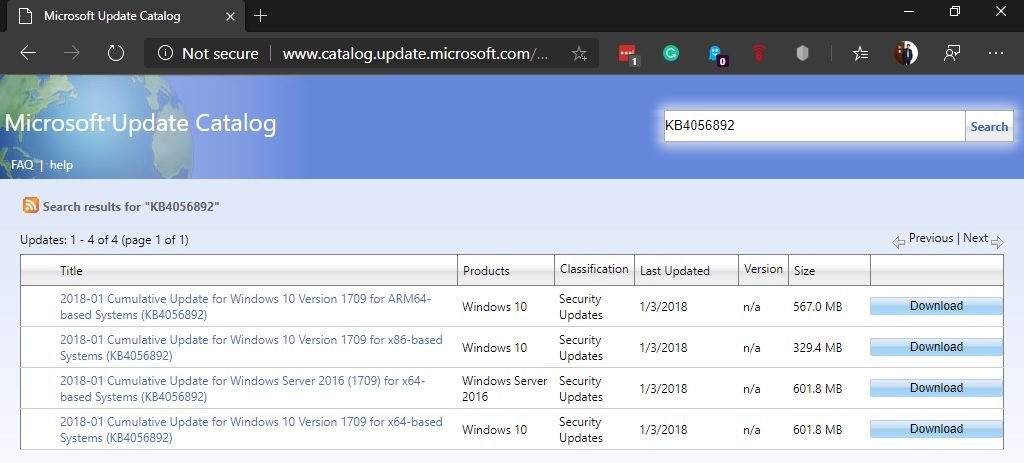Open the help link
1024x463 pixels.
61,165
